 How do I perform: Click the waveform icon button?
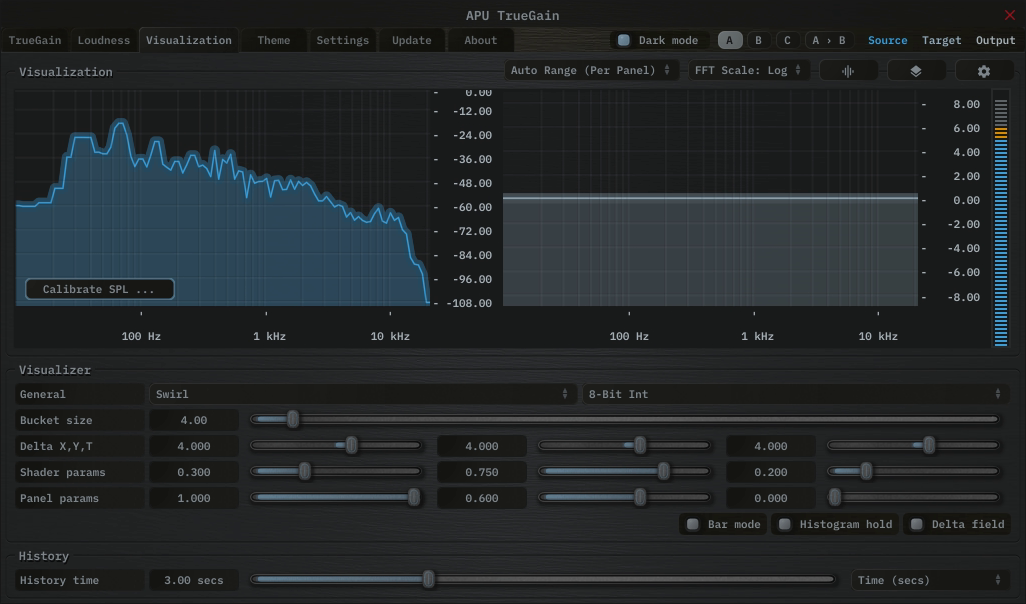click(x=849, y=71)
